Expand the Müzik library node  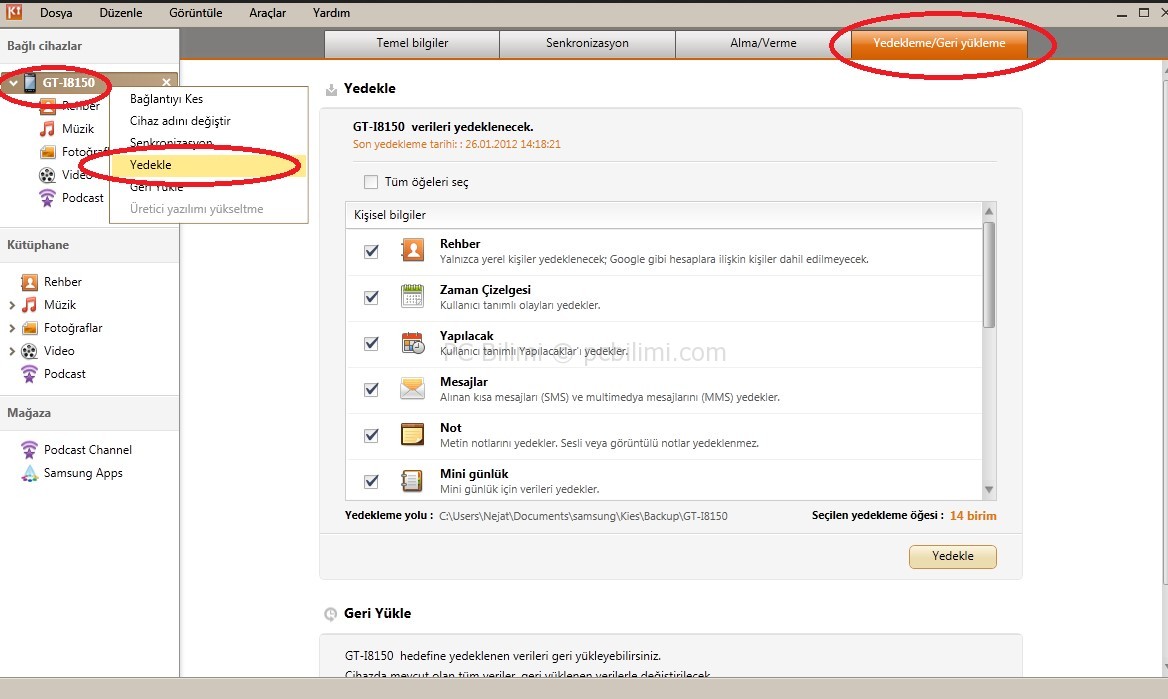pos(11,306)
